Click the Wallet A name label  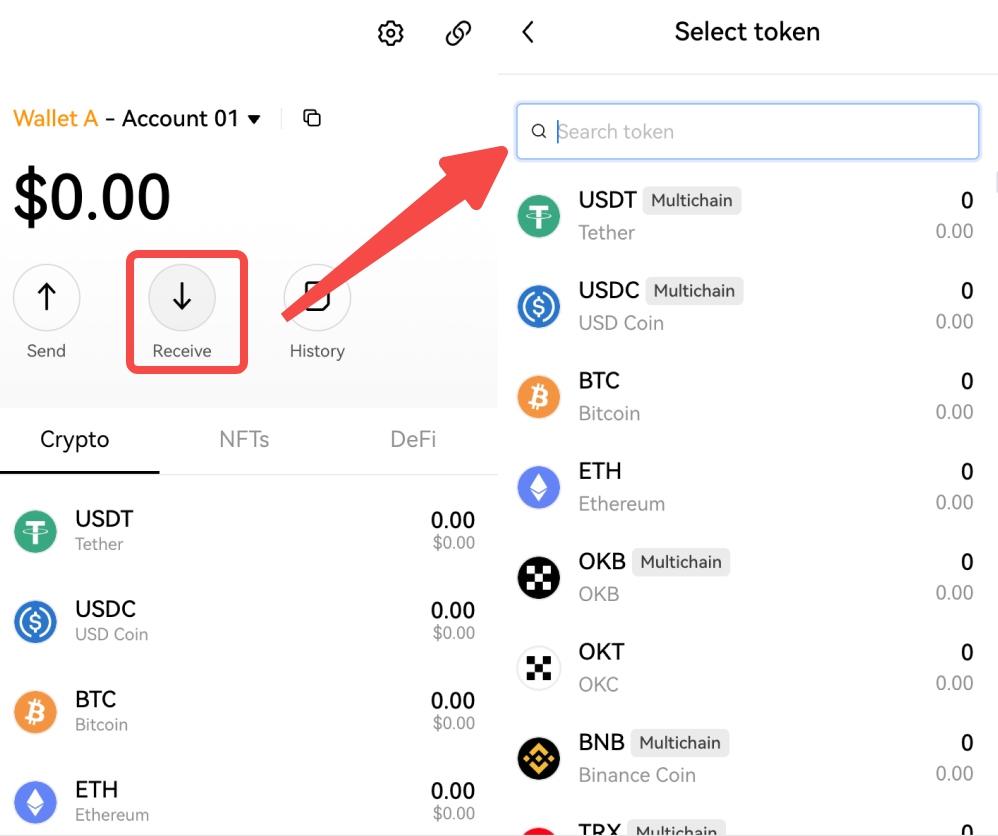point(56,119)
